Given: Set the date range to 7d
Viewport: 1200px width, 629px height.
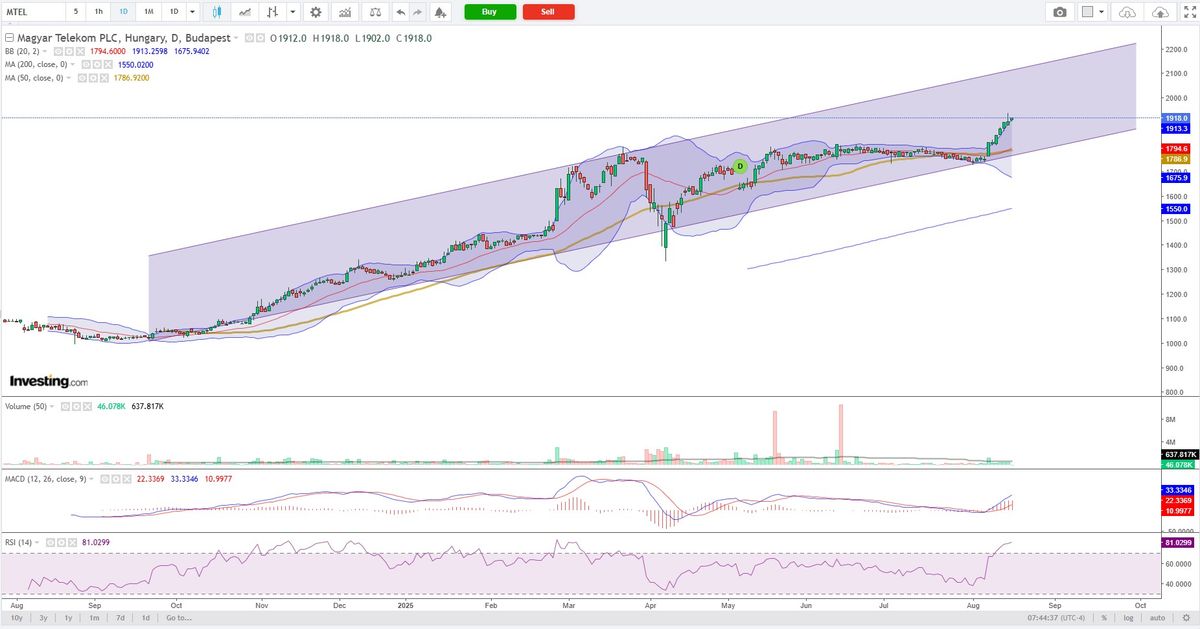Looking at the screenshot, I should click(119, 619).
